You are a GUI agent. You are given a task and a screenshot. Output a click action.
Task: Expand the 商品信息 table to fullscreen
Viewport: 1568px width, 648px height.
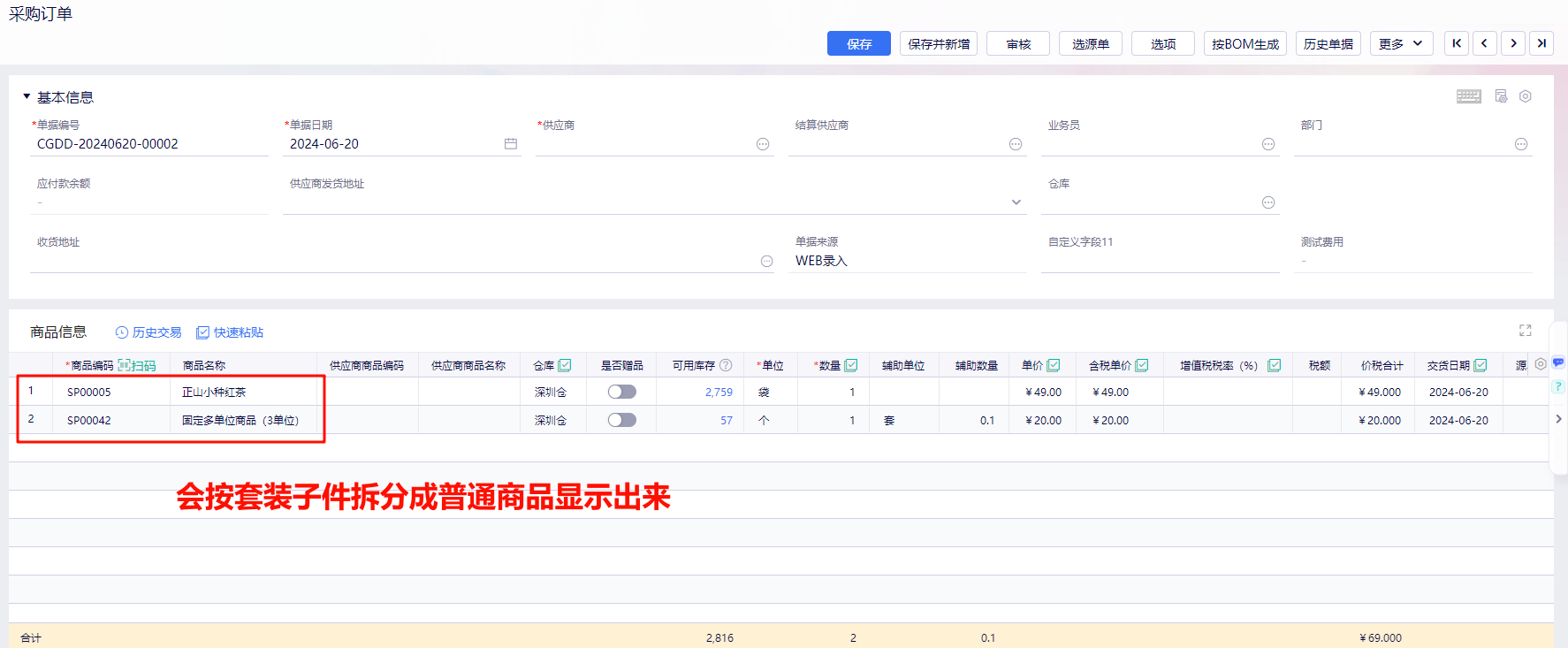tap(1526, 331)
